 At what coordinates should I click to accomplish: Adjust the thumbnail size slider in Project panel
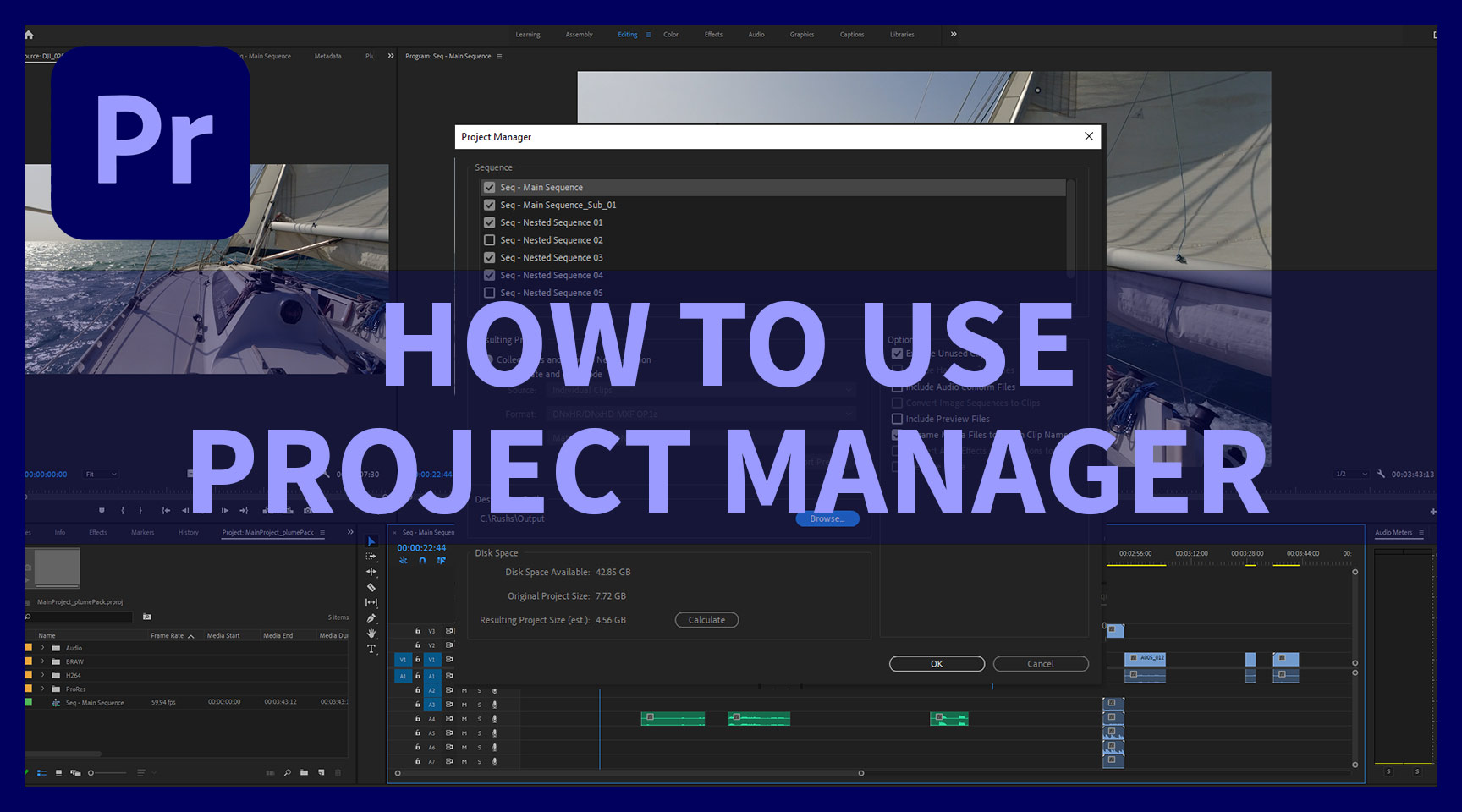coord(91,772)
